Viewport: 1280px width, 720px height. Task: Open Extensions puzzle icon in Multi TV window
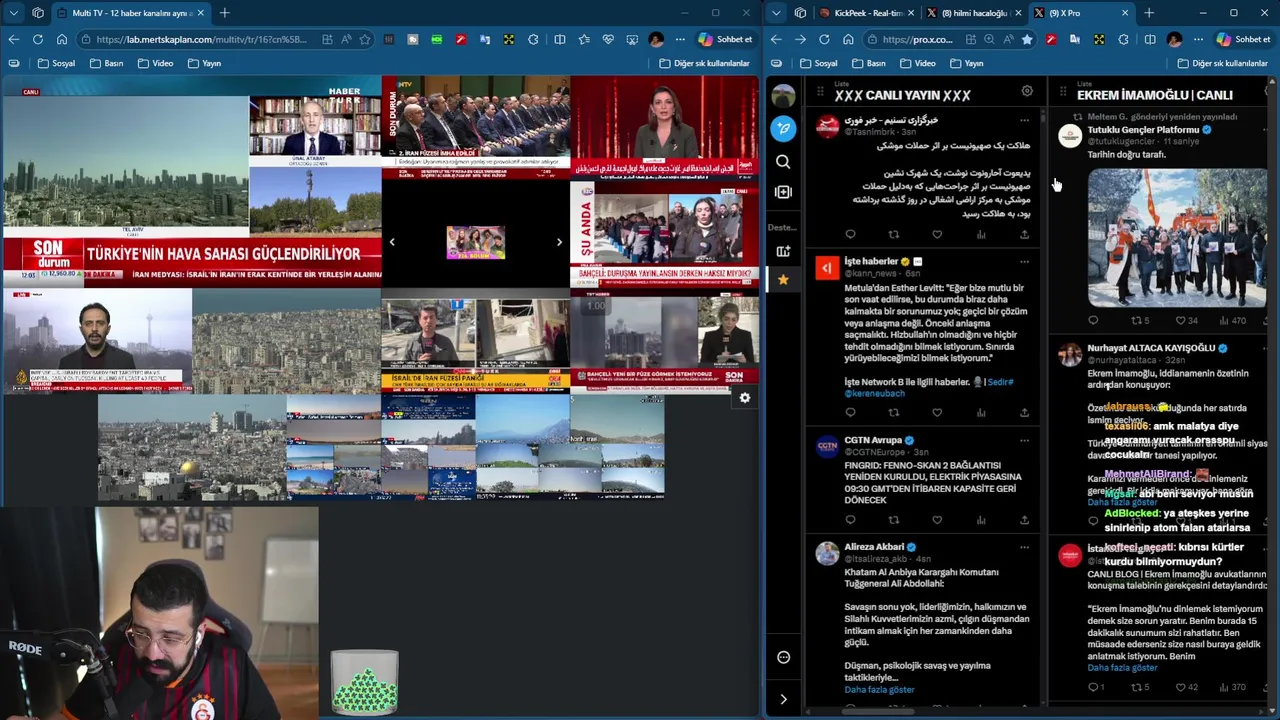tap(533, 39)
